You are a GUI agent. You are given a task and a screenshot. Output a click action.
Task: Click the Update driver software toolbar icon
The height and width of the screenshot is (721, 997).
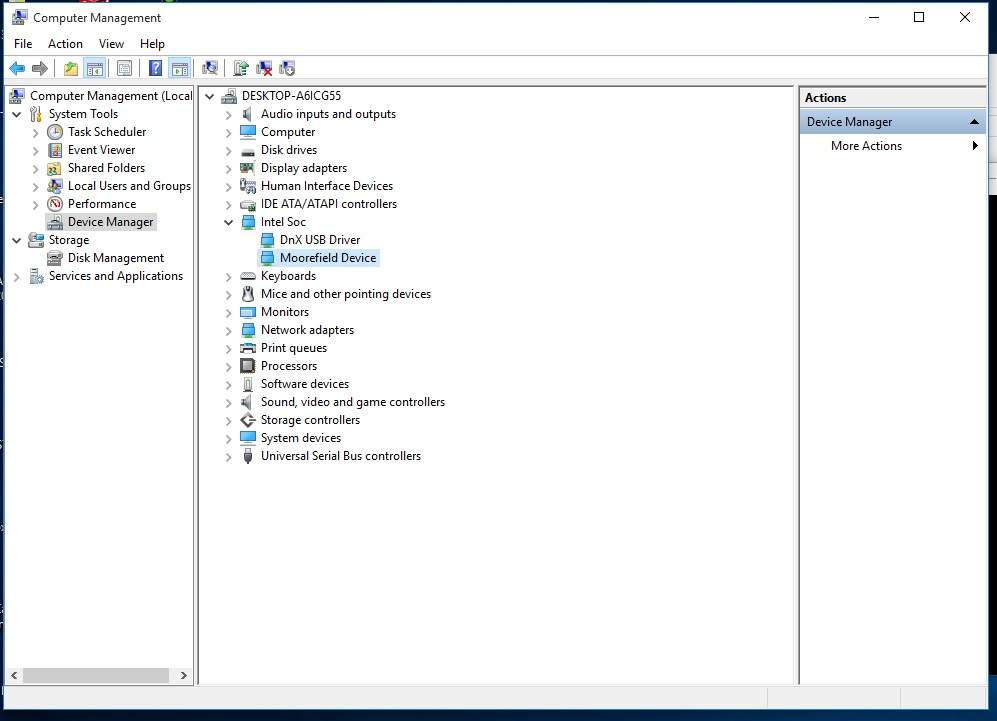pos(241,68)
